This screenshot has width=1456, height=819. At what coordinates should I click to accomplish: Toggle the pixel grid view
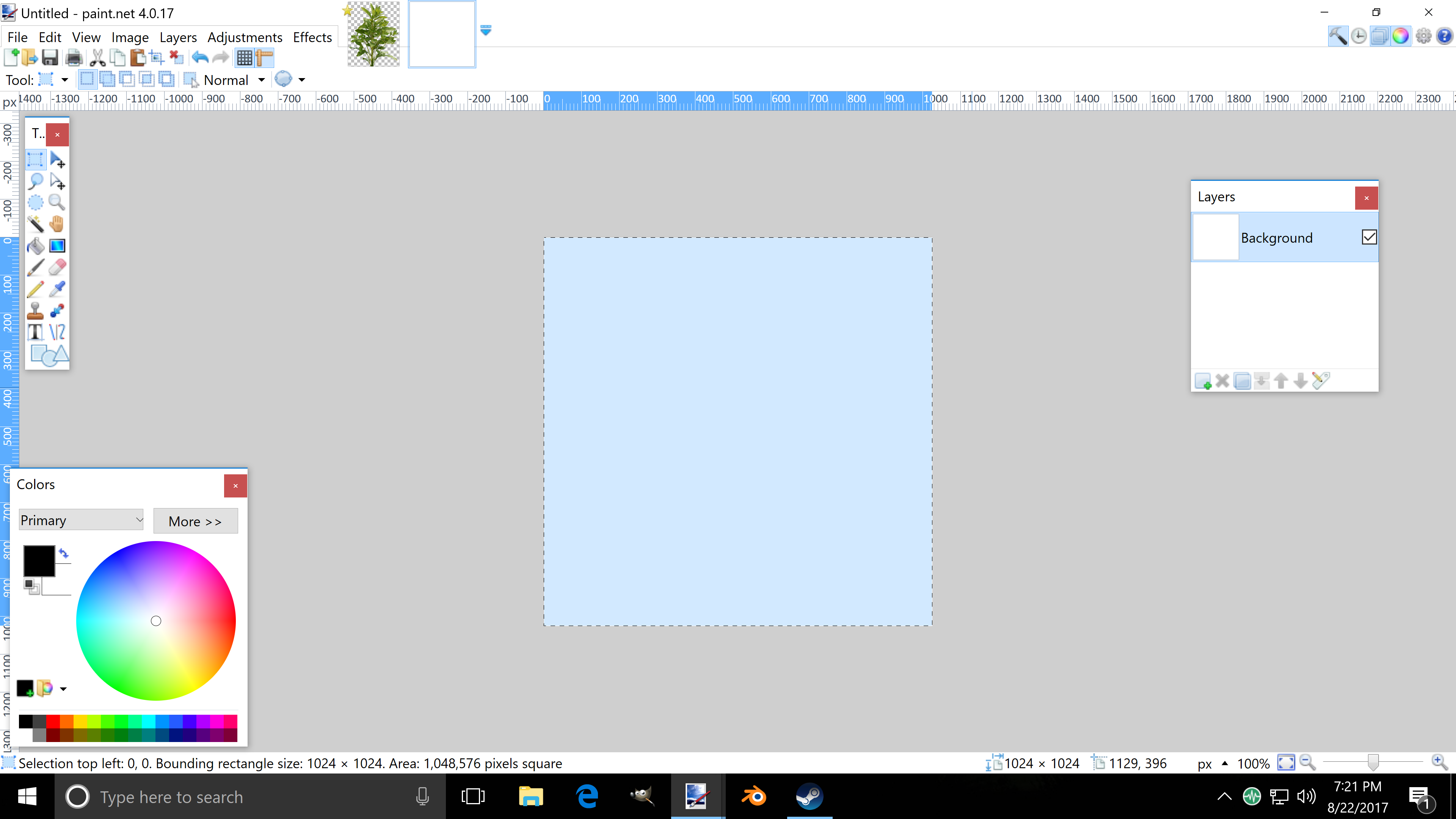click(244, 58)
